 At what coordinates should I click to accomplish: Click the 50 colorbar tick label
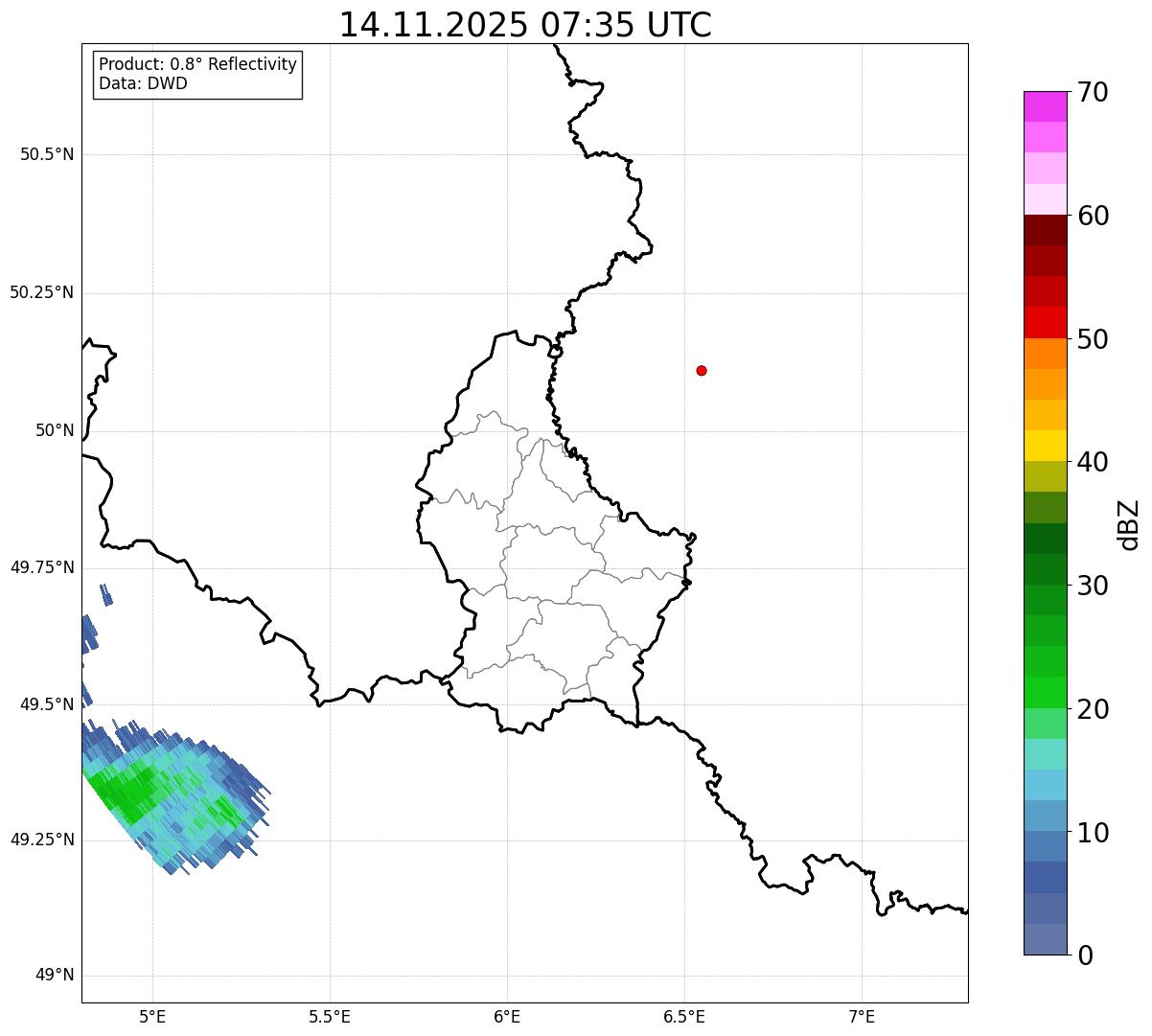pyautogui.click(x=1093, y=339)
